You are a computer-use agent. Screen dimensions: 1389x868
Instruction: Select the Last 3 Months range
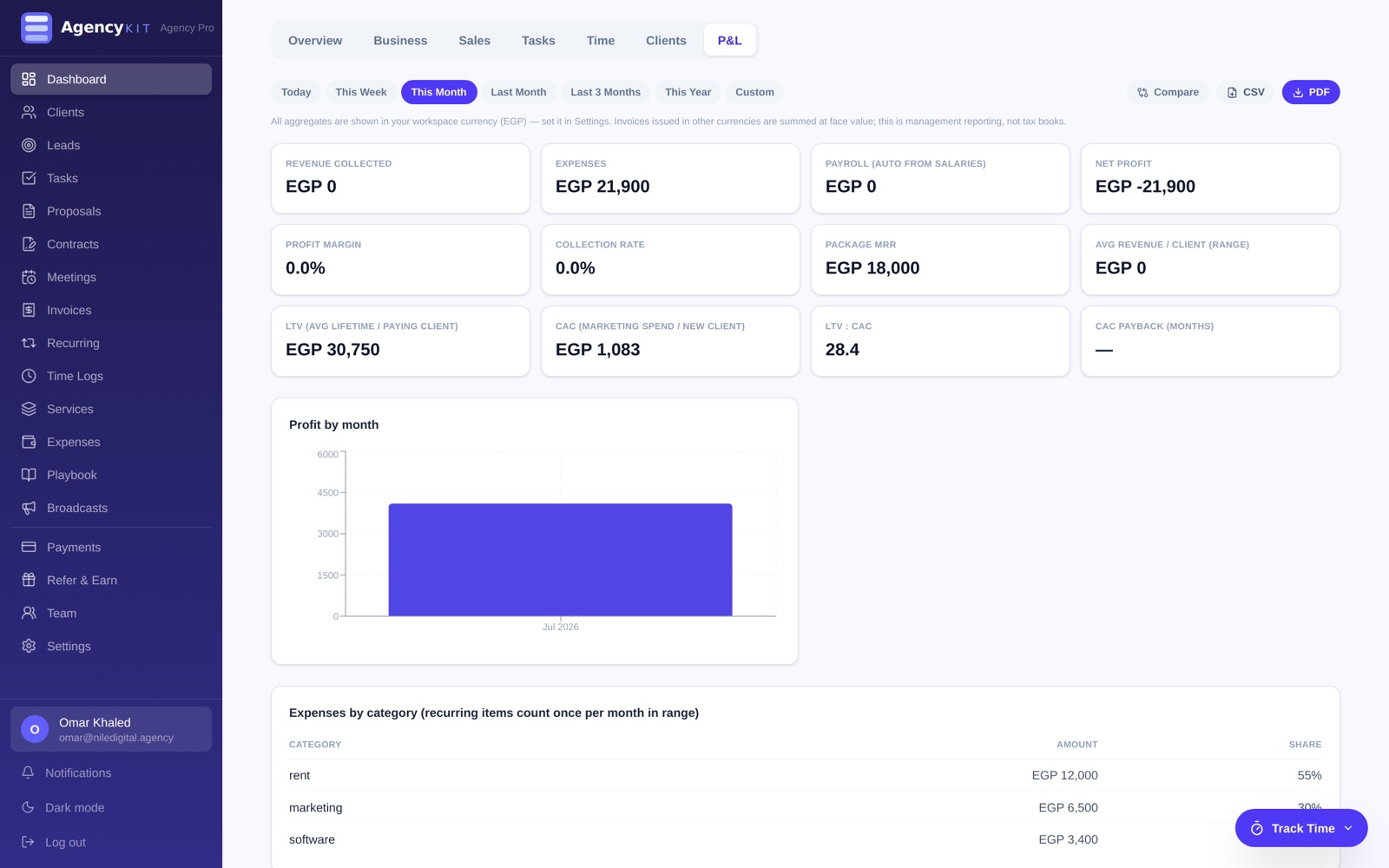click(x=605, y=92)
